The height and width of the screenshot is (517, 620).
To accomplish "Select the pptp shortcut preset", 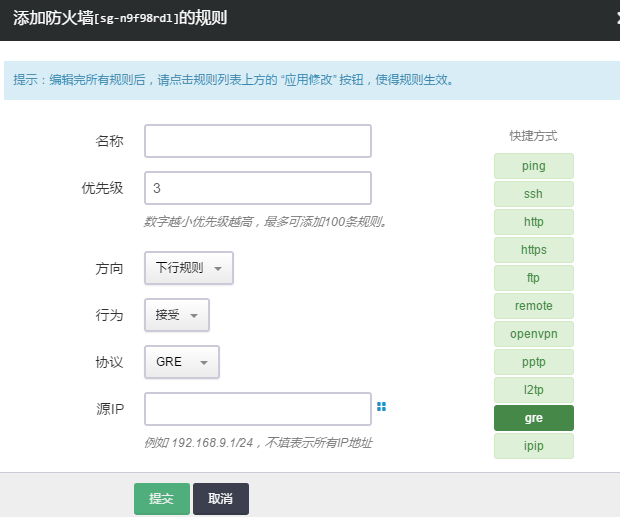I will [x=533, y=362].
